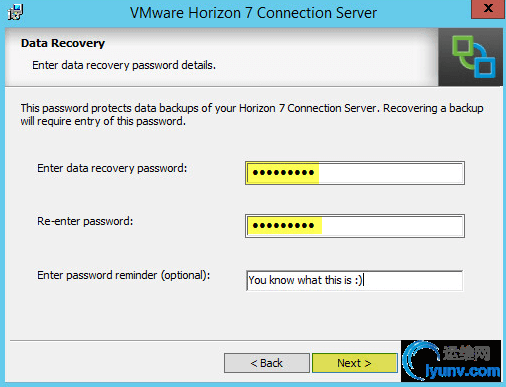Viewport: 506px width, 387px height.
Task: Click the password protection description paragraph
Action: [252, 115]
